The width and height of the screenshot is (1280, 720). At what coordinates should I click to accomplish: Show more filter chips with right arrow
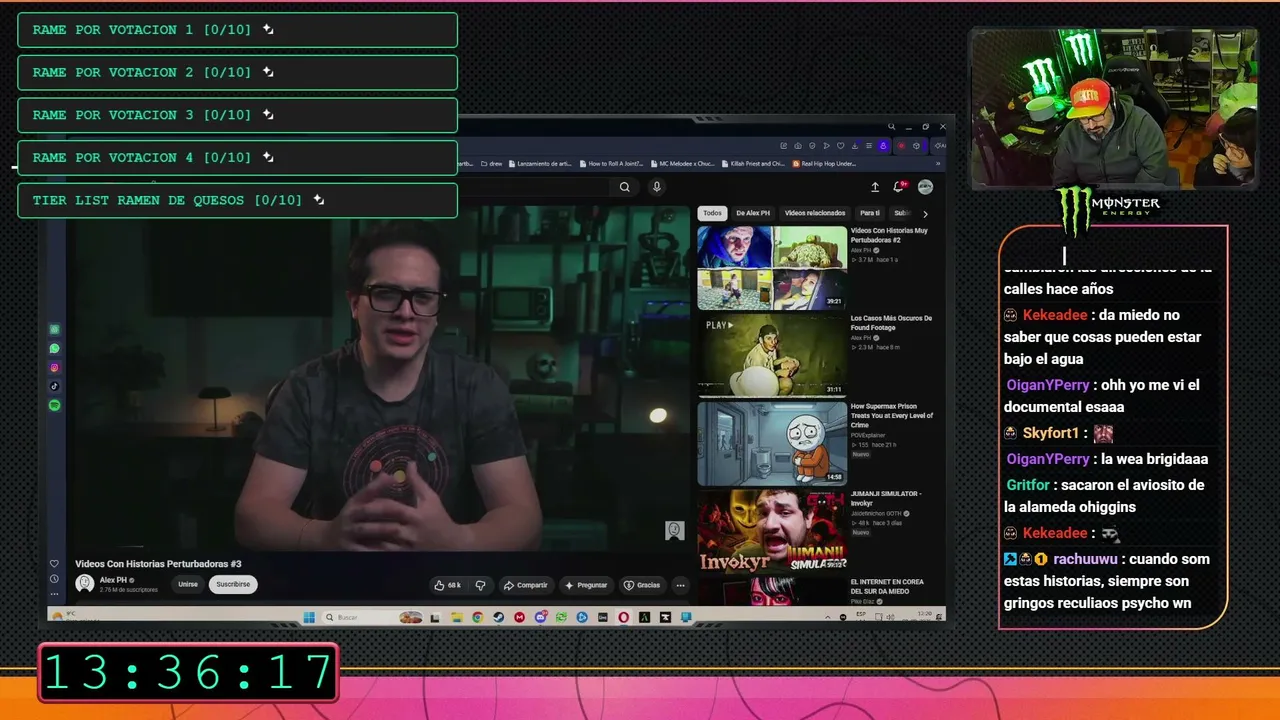pos(925,214)
